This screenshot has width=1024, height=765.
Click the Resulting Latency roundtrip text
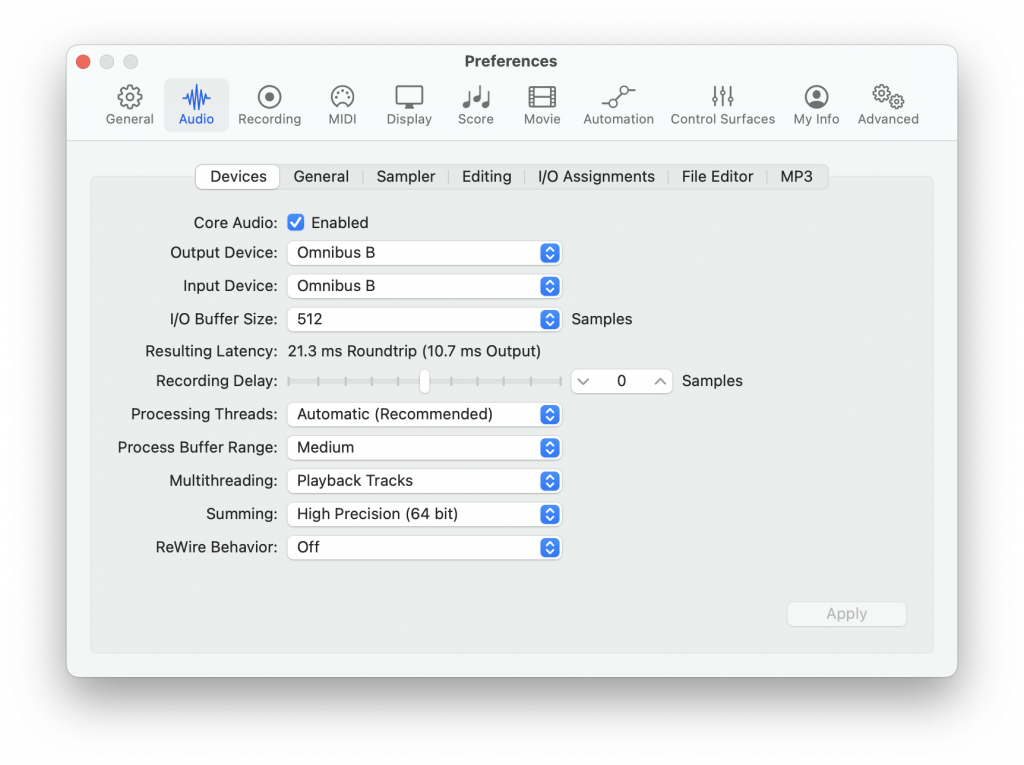click(x=414, y=351)
